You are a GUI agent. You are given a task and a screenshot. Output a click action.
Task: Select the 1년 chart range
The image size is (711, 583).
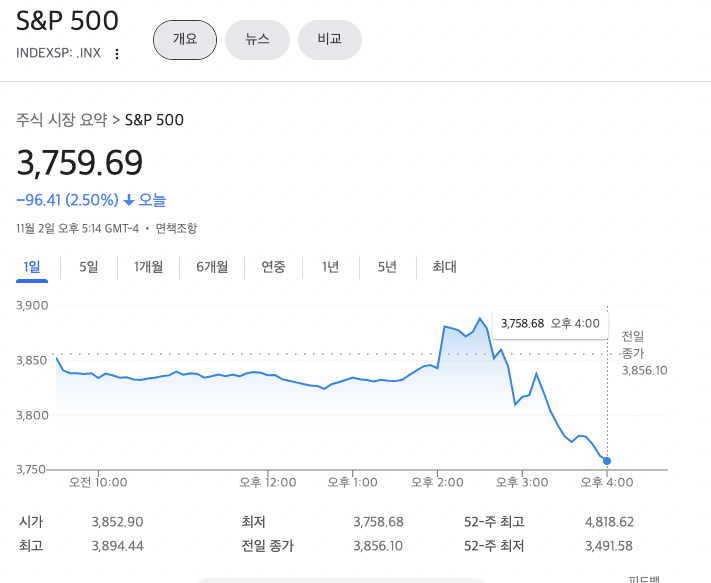[x=331, y=267]
